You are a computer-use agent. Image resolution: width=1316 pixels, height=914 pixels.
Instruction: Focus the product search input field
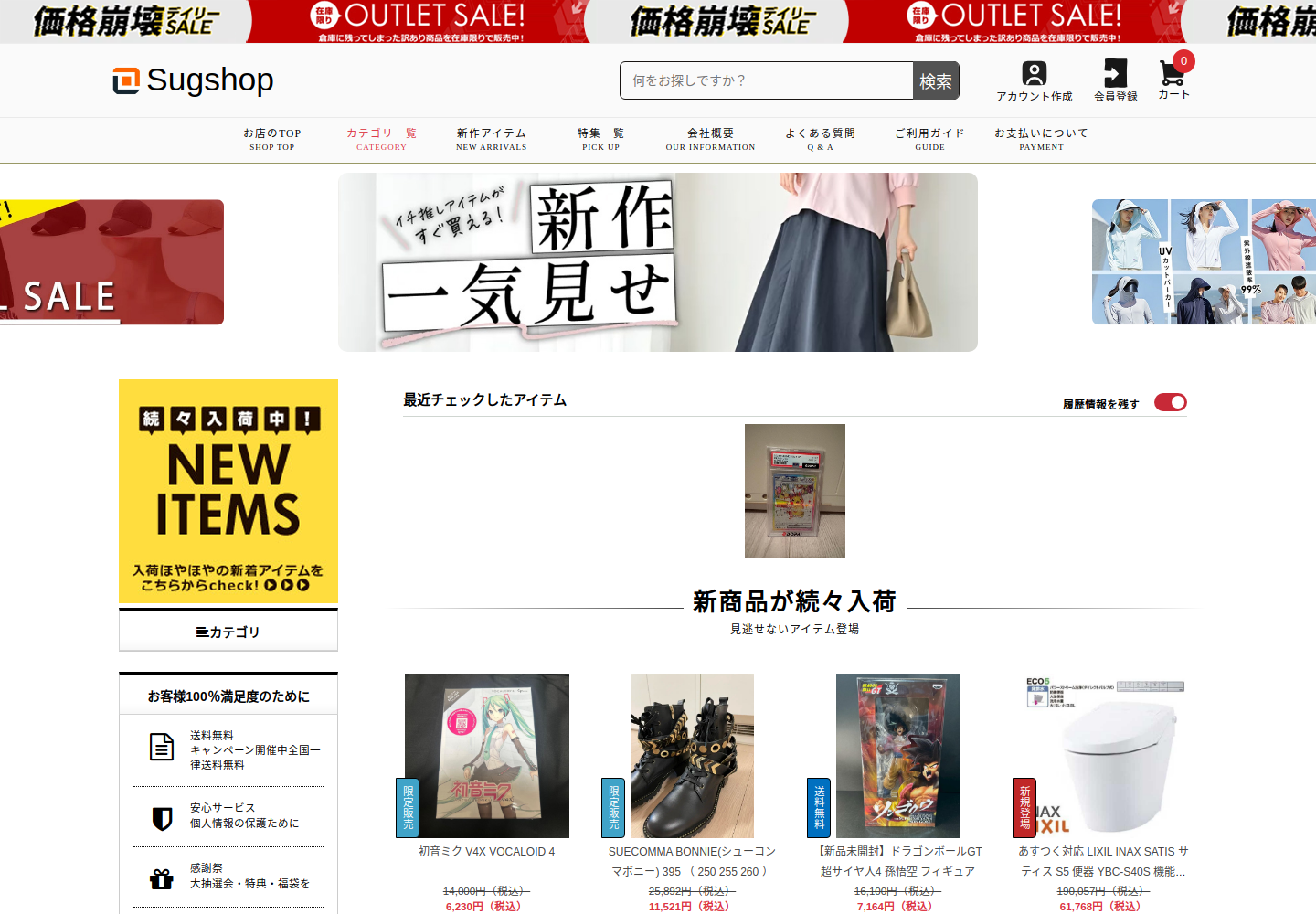pos(767,80)
